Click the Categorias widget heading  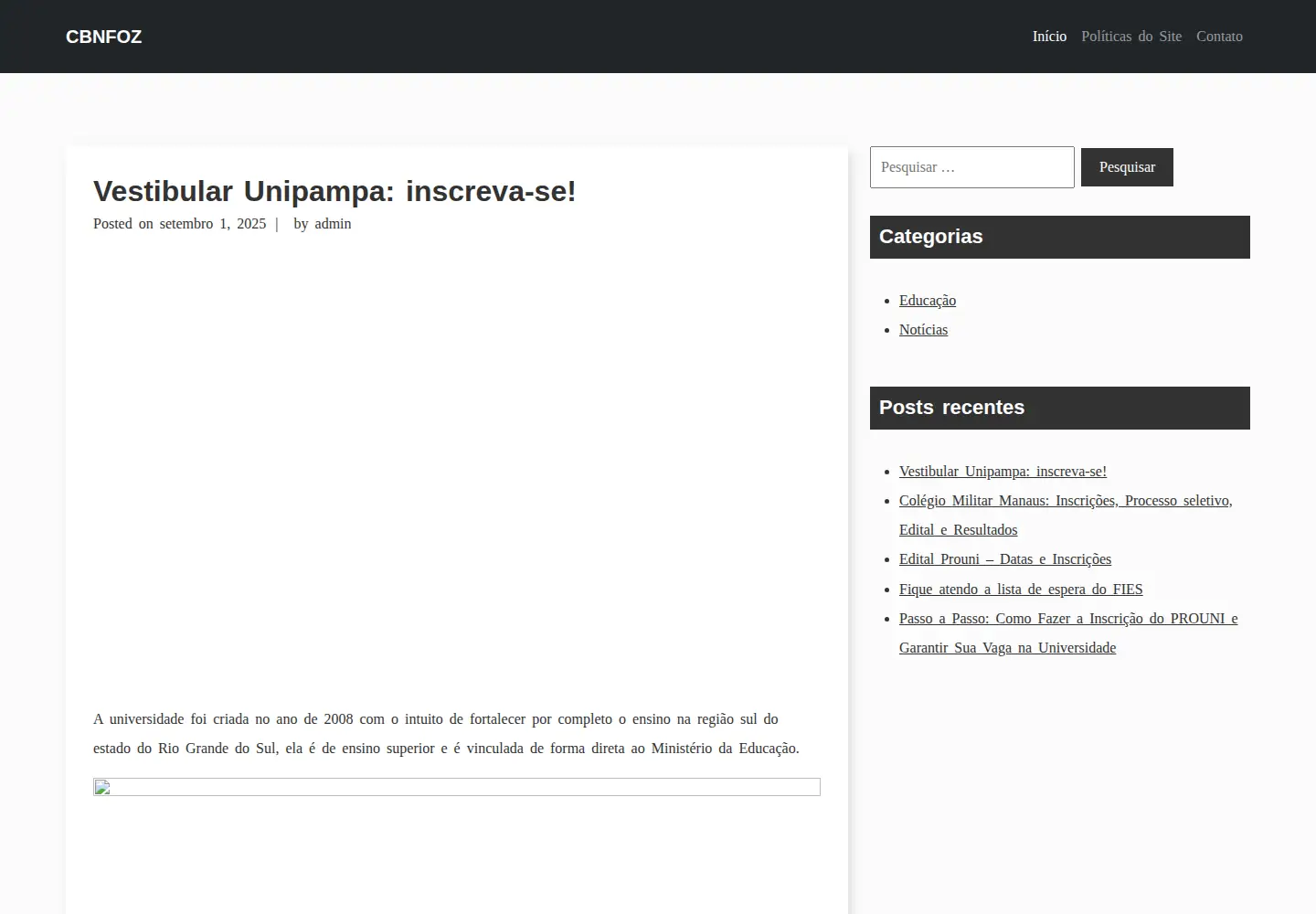coord(1060,237)
